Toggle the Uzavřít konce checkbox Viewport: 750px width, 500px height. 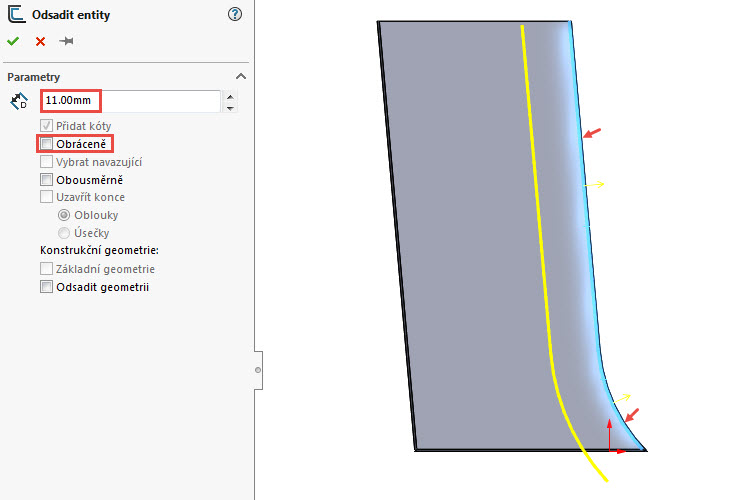pos(46,197)
